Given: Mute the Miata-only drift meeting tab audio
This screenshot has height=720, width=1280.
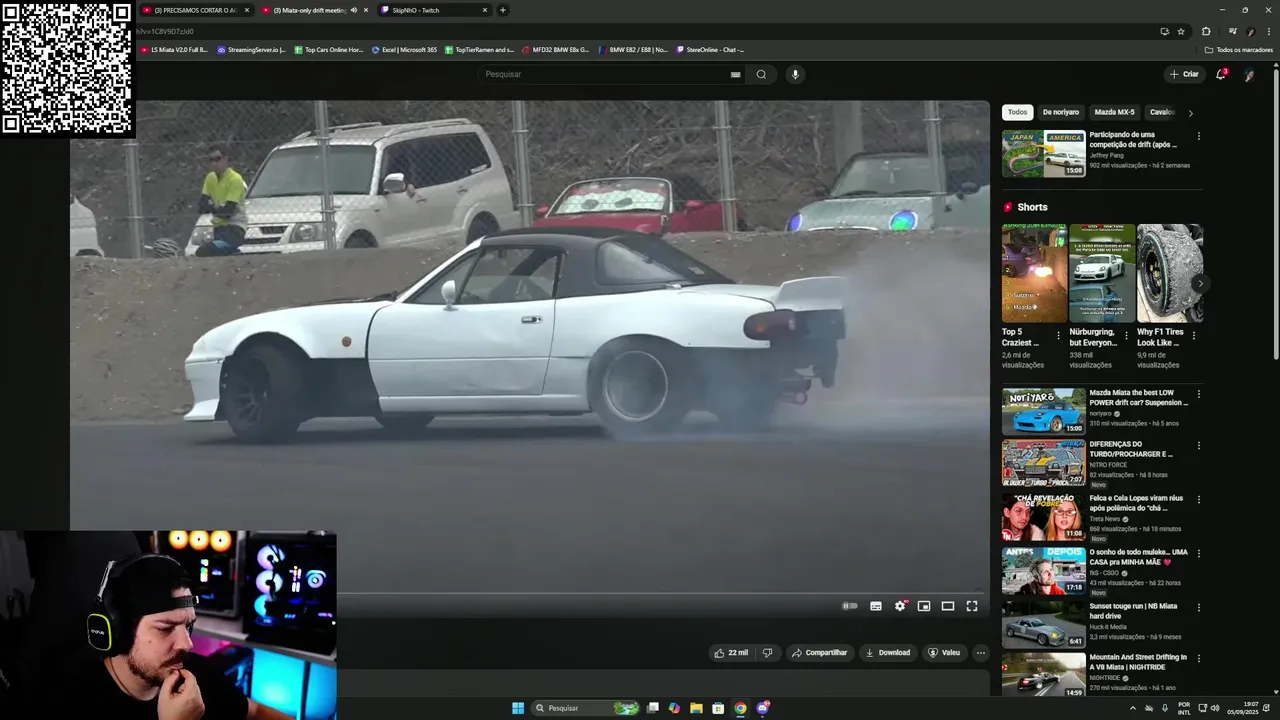Looking at the screenshot, I should tap(353, 10).
